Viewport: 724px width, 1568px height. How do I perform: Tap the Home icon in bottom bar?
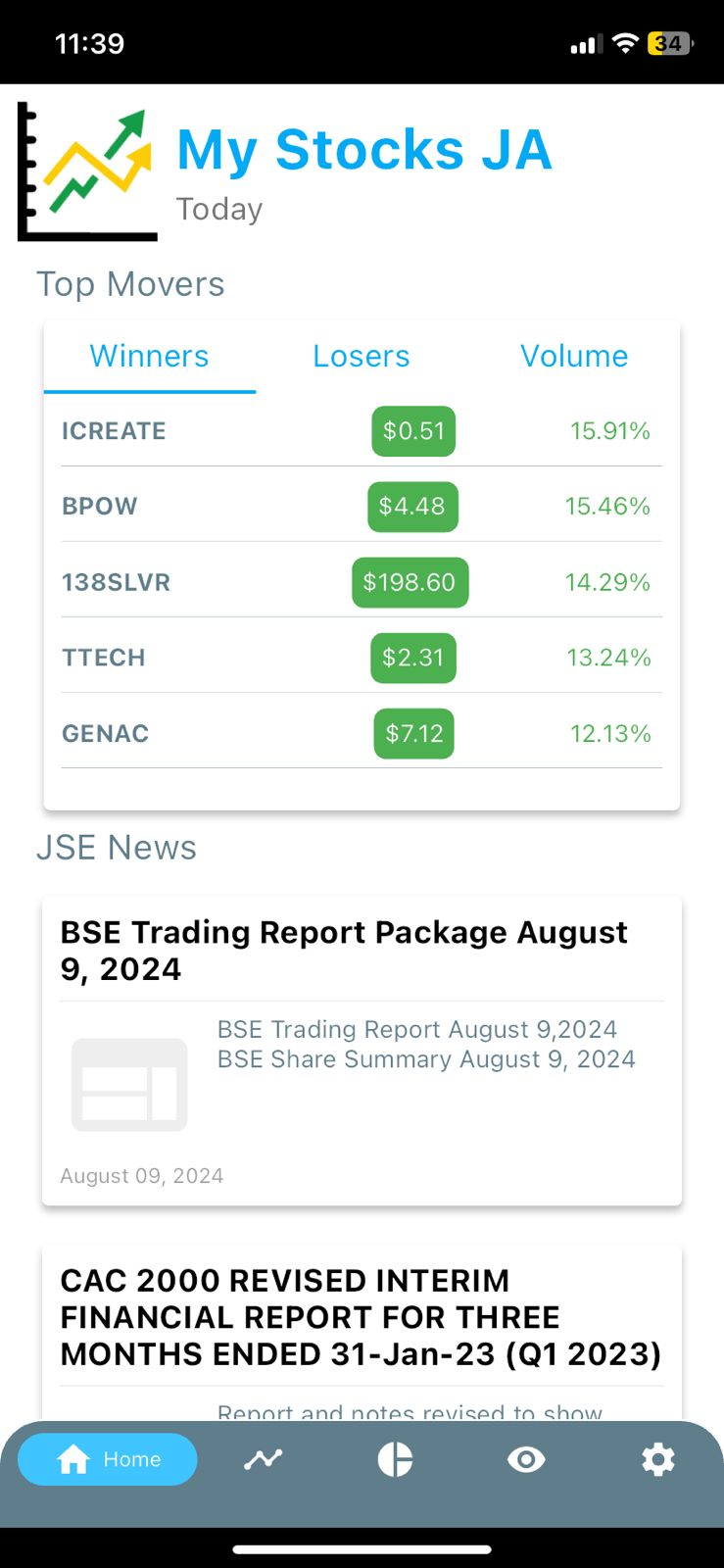click(x=73, y=1460)
